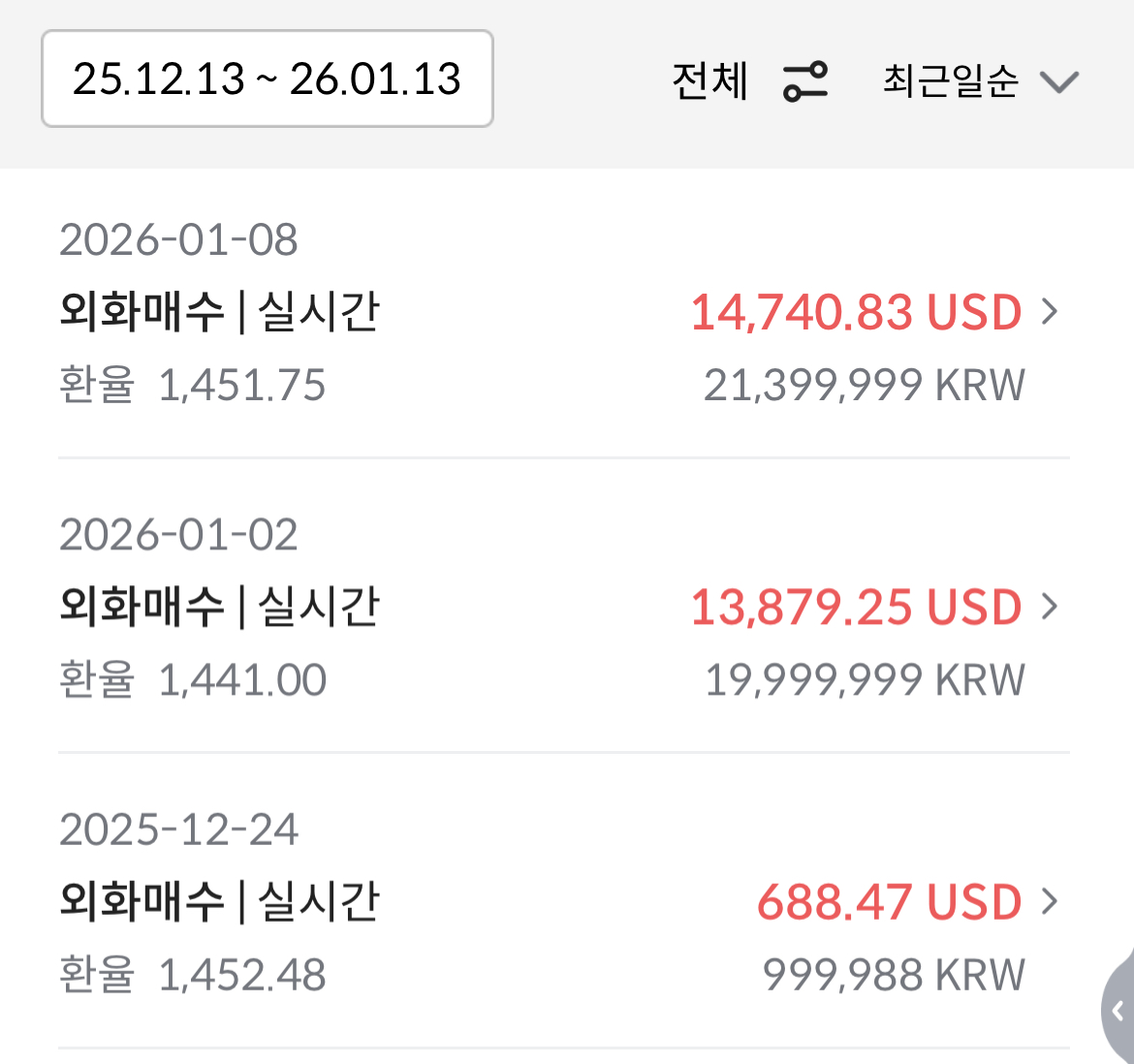Click the 13,879.25 USD amount

[x=856, y=608]
